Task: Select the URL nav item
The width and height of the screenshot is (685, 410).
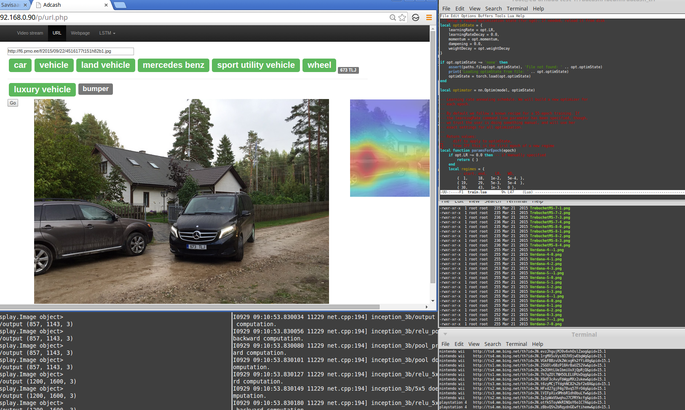Action: point(57,33)
